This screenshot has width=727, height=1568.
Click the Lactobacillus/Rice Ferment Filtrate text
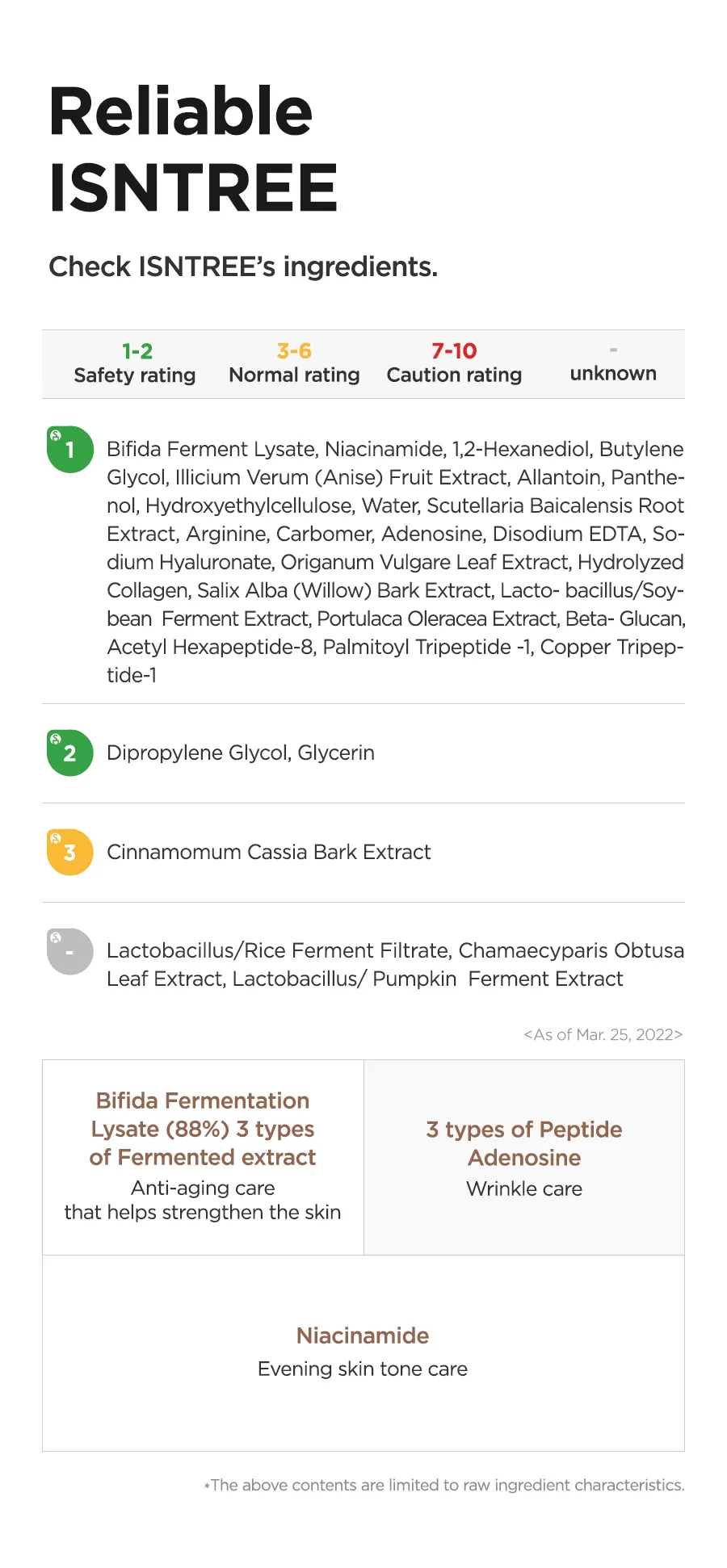[x=395, y=964]
